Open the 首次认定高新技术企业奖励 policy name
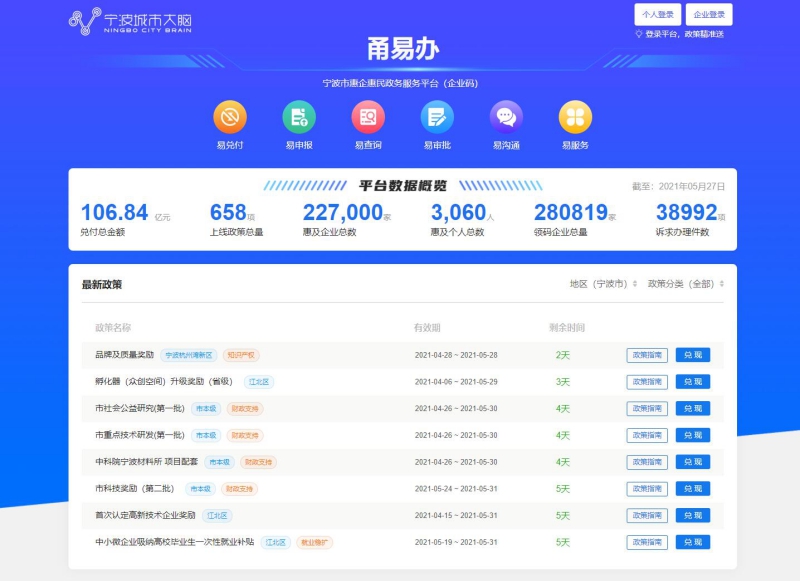Screen dimensions: 800x581 [x=145, y=515]
